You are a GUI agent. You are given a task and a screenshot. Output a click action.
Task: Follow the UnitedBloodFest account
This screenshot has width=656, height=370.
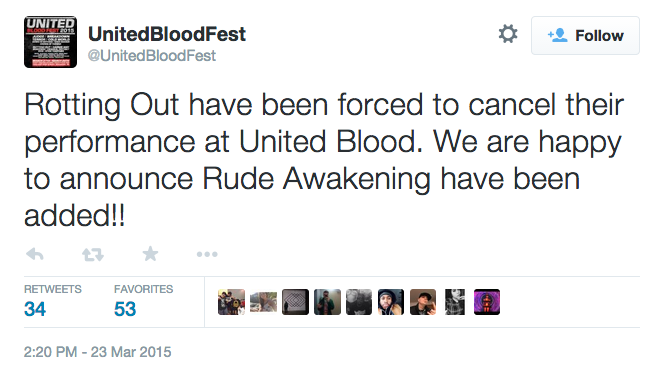point(585,36)
